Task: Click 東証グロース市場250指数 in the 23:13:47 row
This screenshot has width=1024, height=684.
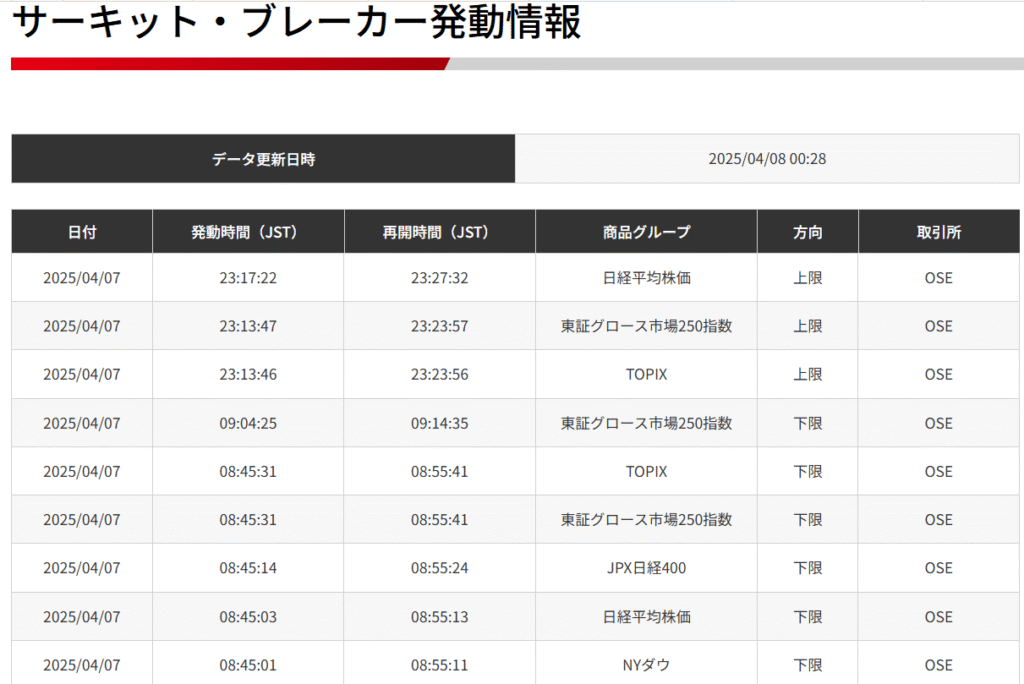Action: (647, 326)
